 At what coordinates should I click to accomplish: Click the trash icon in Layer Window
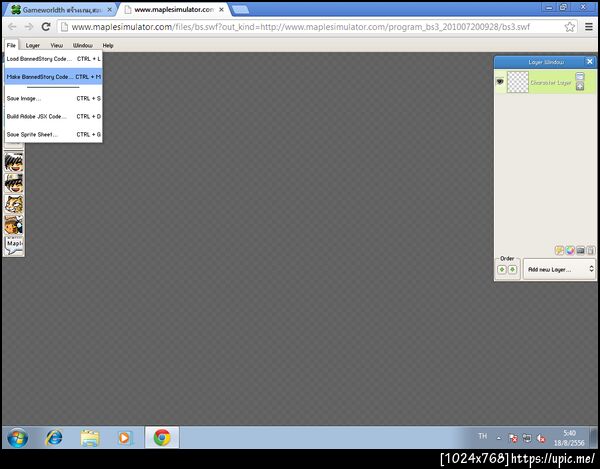pyautogui.click(x=590, y=251)
